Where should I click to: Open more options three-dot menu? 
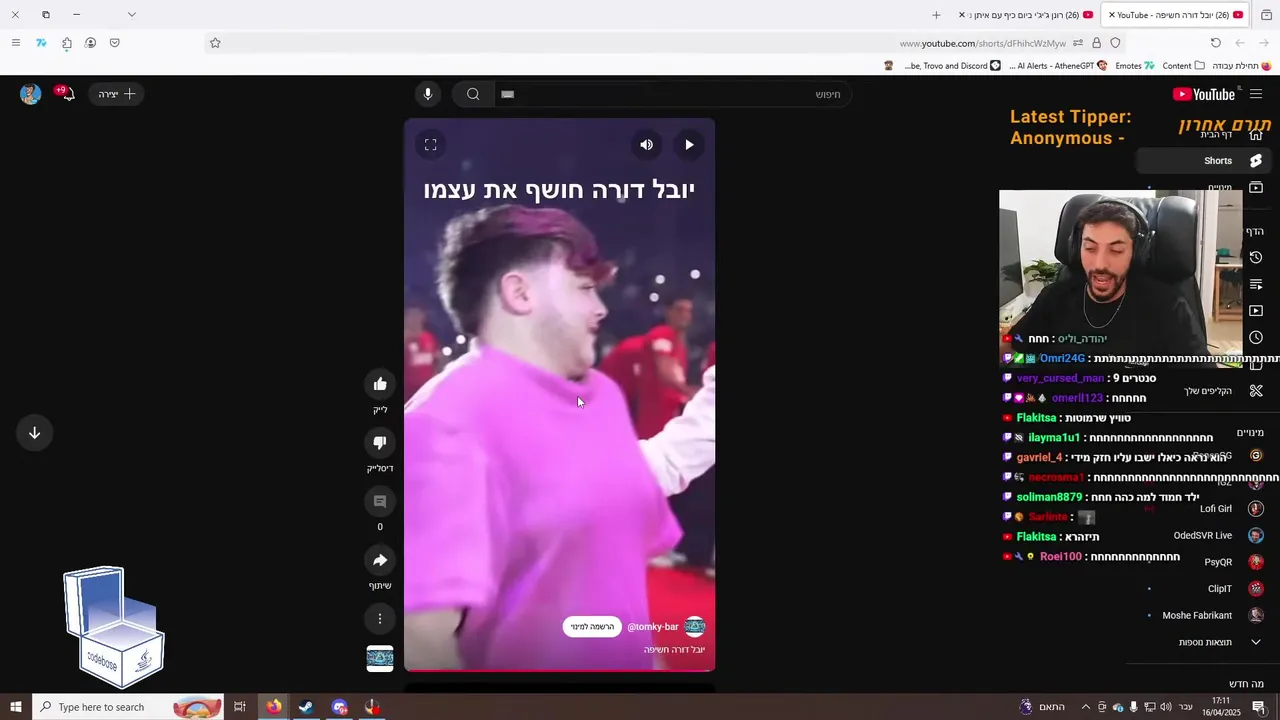380,619
